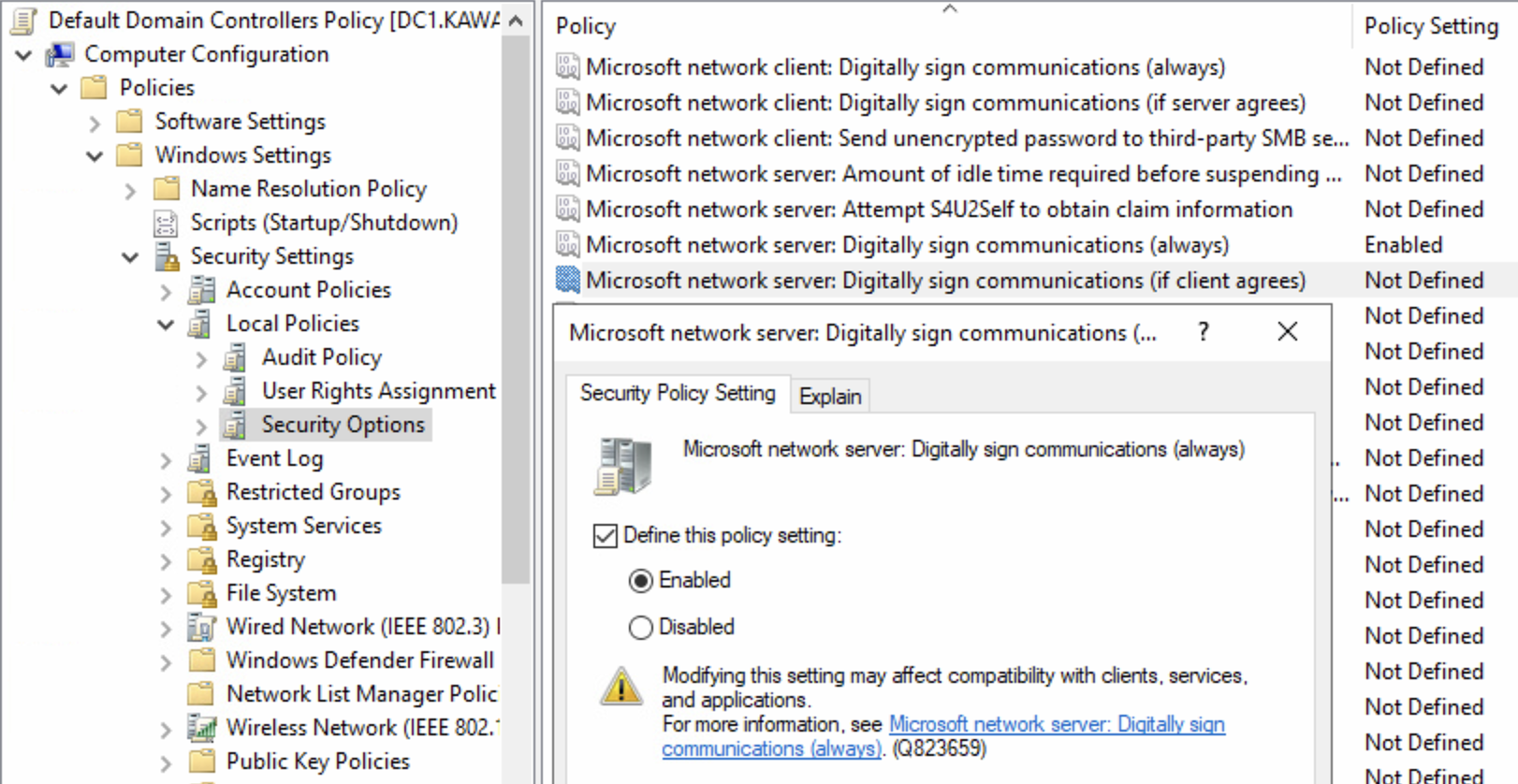Collapse the Local Policies node
1518x784 pixels.
tap(166, 325)
